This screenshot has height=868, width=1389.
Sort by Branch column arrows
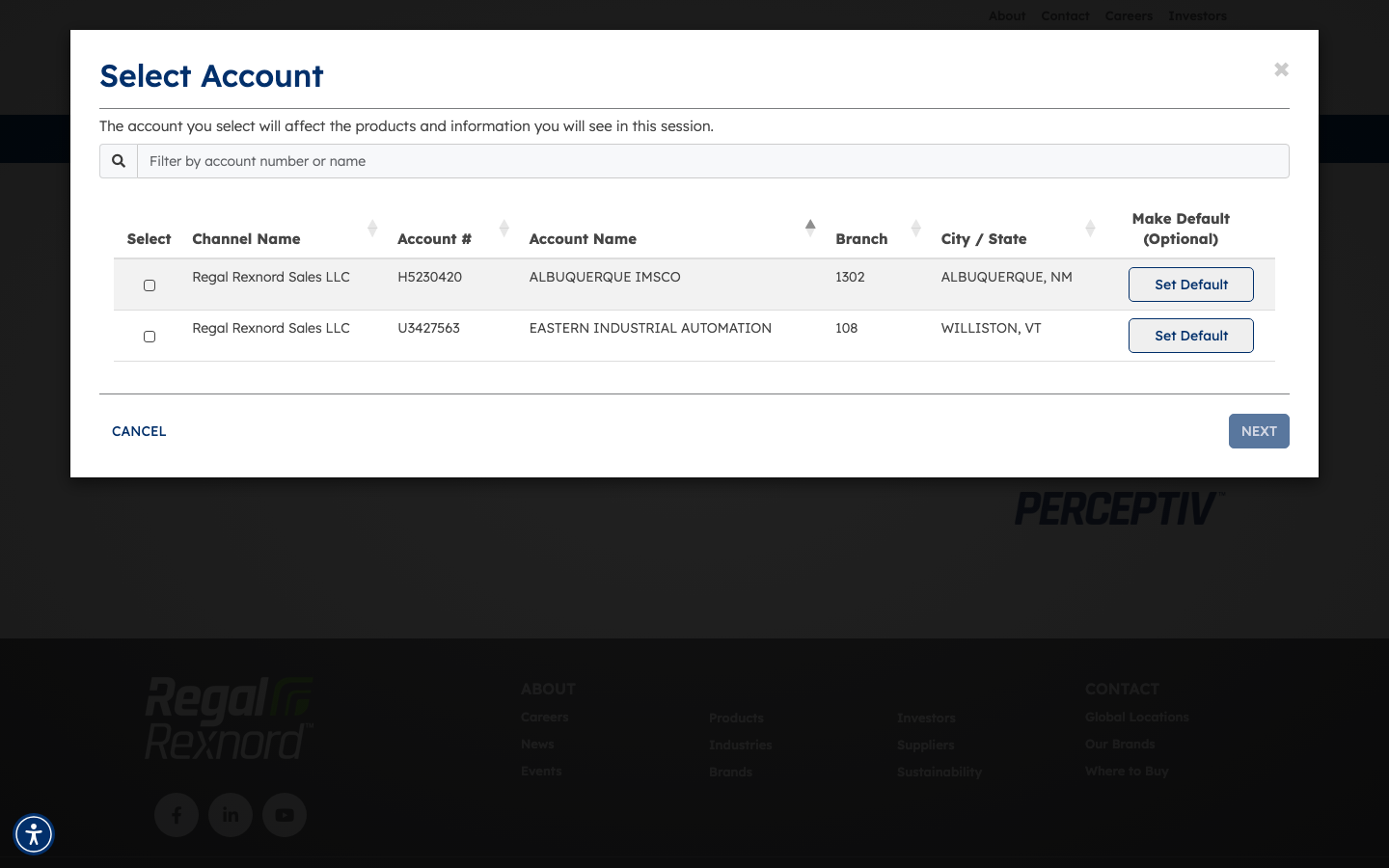(915, 229)
